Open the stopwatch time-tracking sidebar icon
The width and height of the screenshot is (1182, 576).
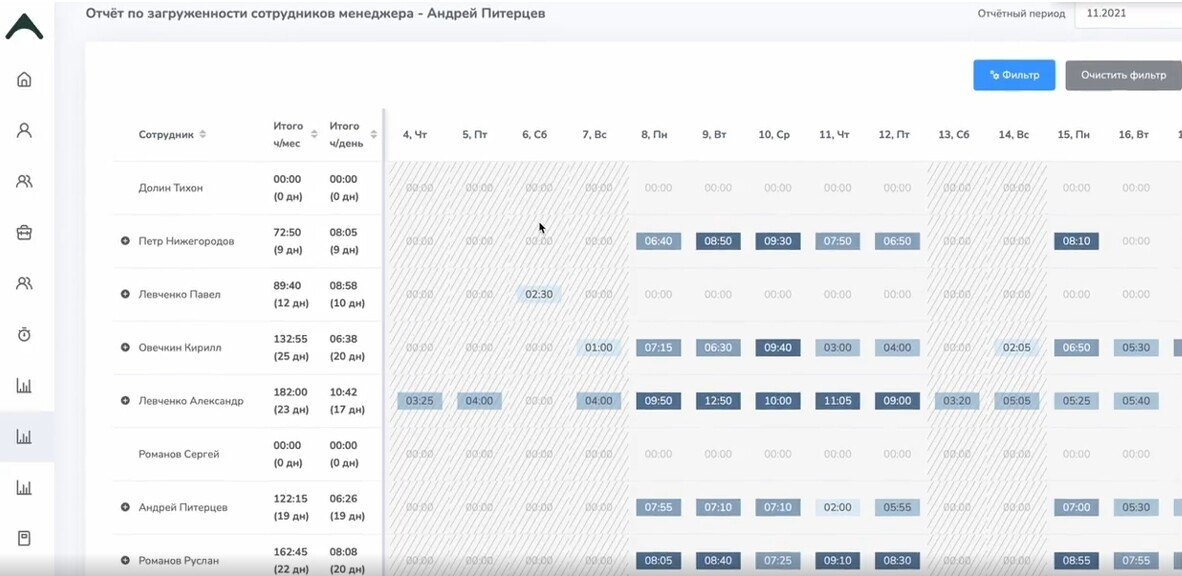[24, 334]
